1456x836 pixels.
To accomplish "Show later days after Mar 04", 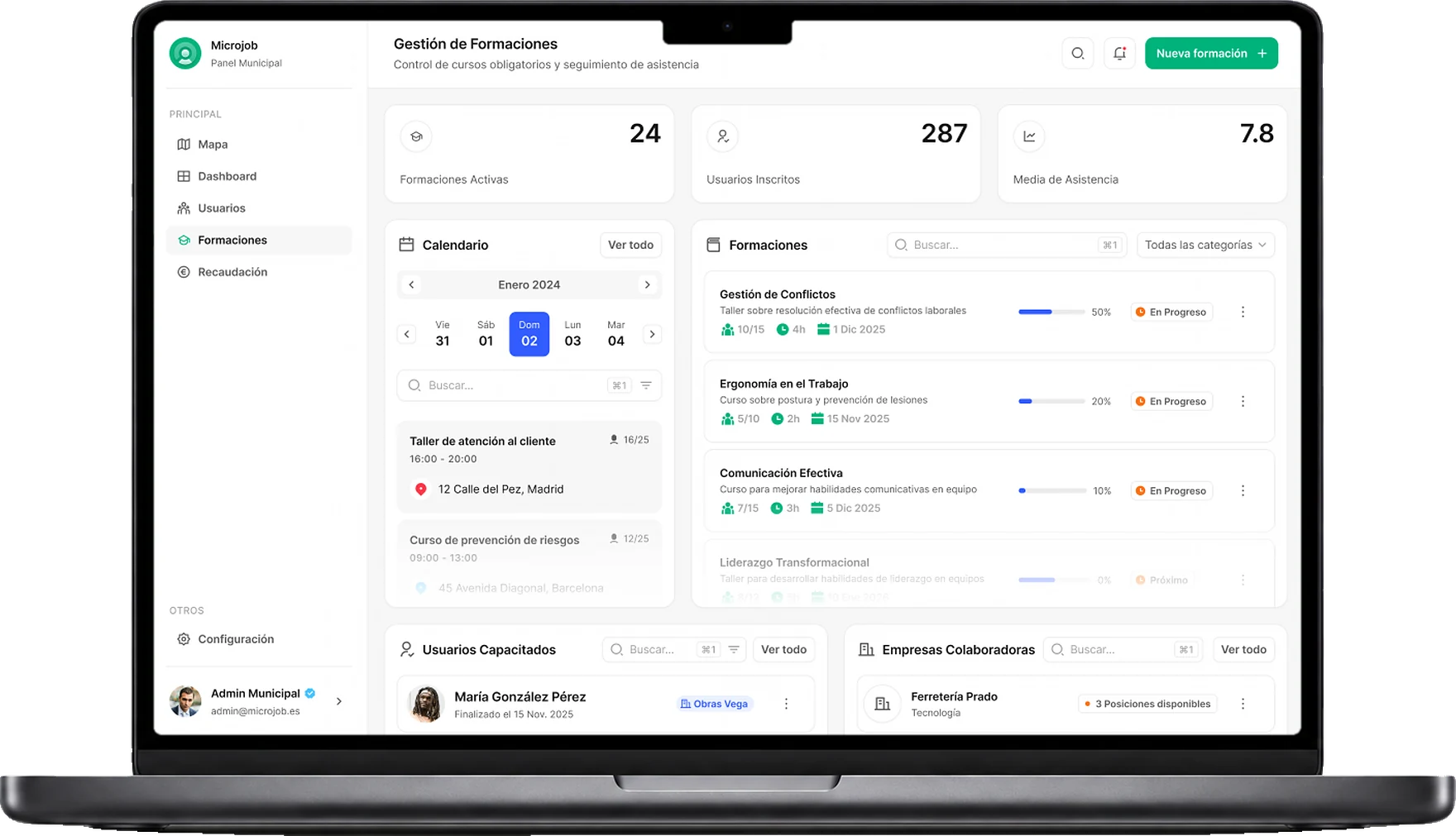I will click(652, 334).
